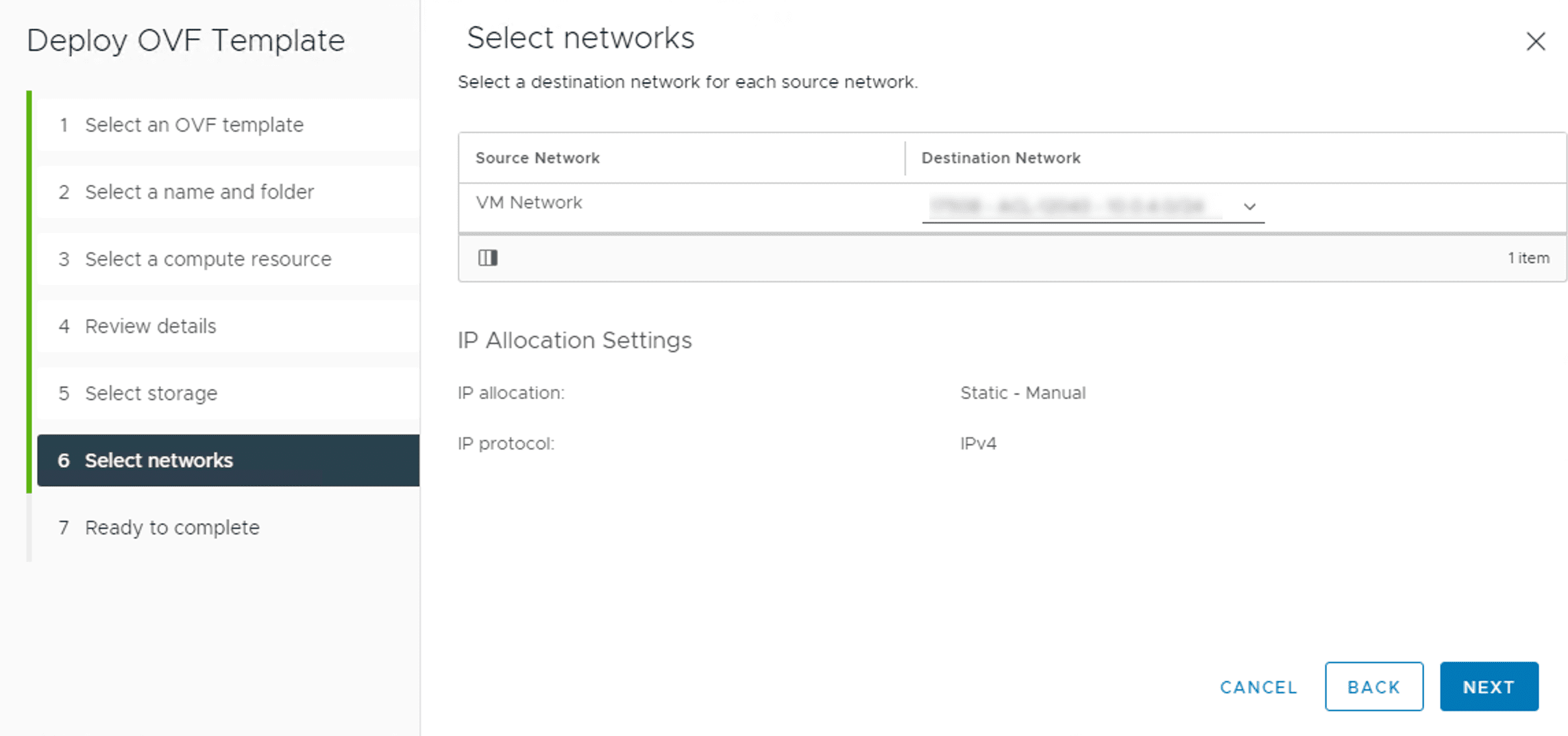The height and width of the screenshot is (736, 1568).
Task: Open step 5 Select storage
Action: click(x=150, y=393)
